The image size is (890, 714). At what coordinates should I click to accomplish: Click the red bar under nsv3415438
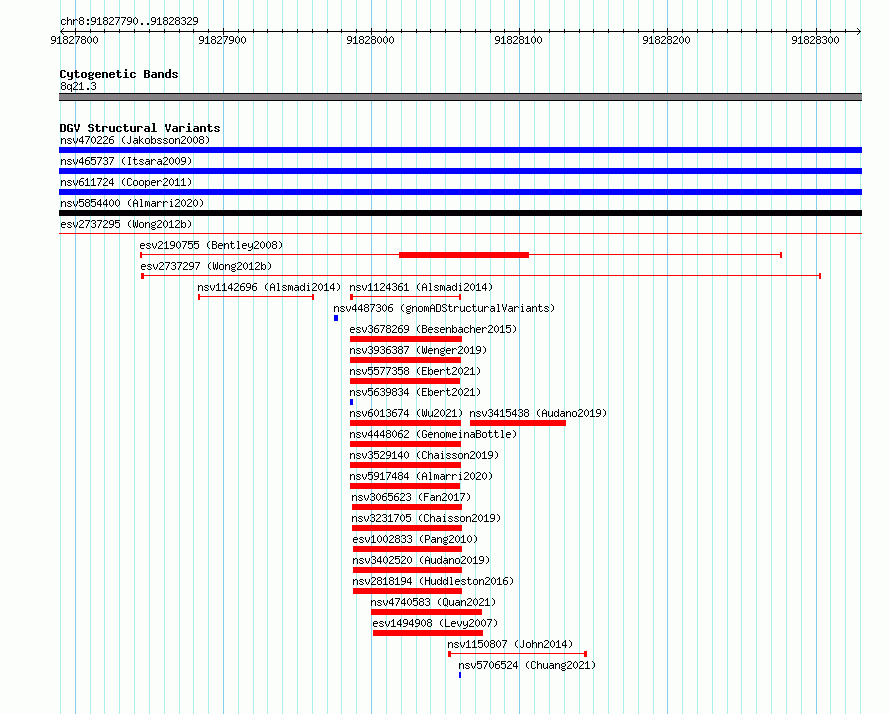point(518,423)
